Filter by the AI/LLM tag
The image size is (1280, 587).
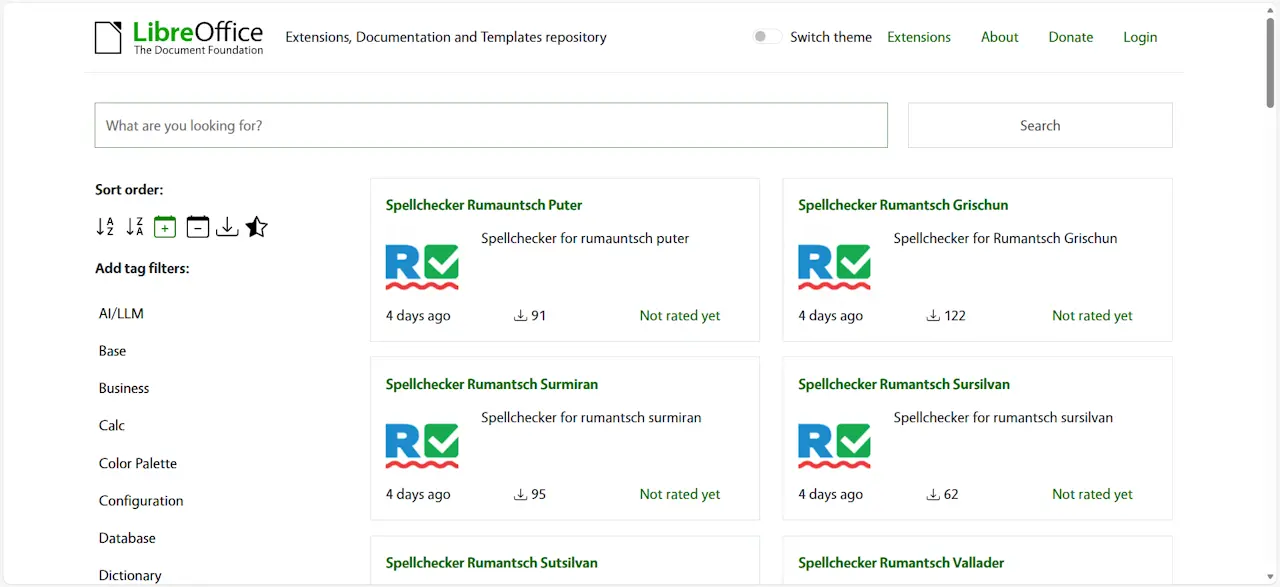click(x=121, y=313)
